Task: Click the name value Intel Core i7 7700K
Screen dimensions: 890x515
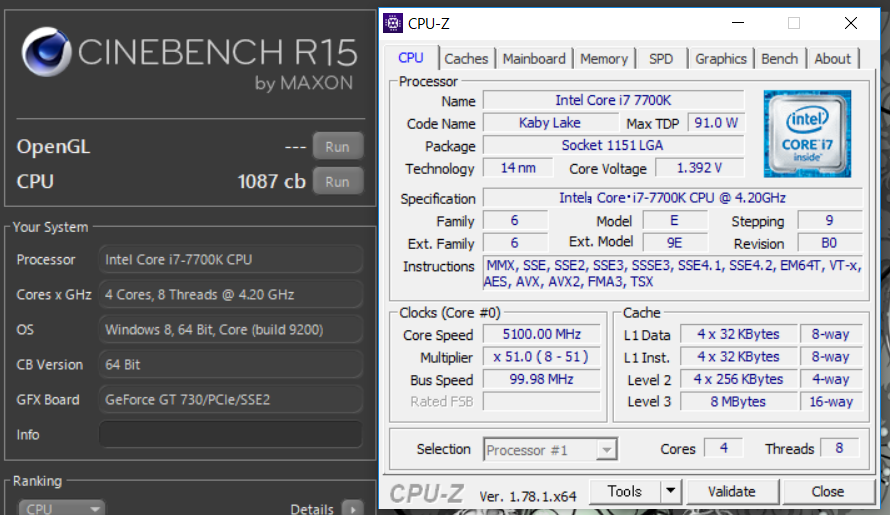Action: (613, 101)
